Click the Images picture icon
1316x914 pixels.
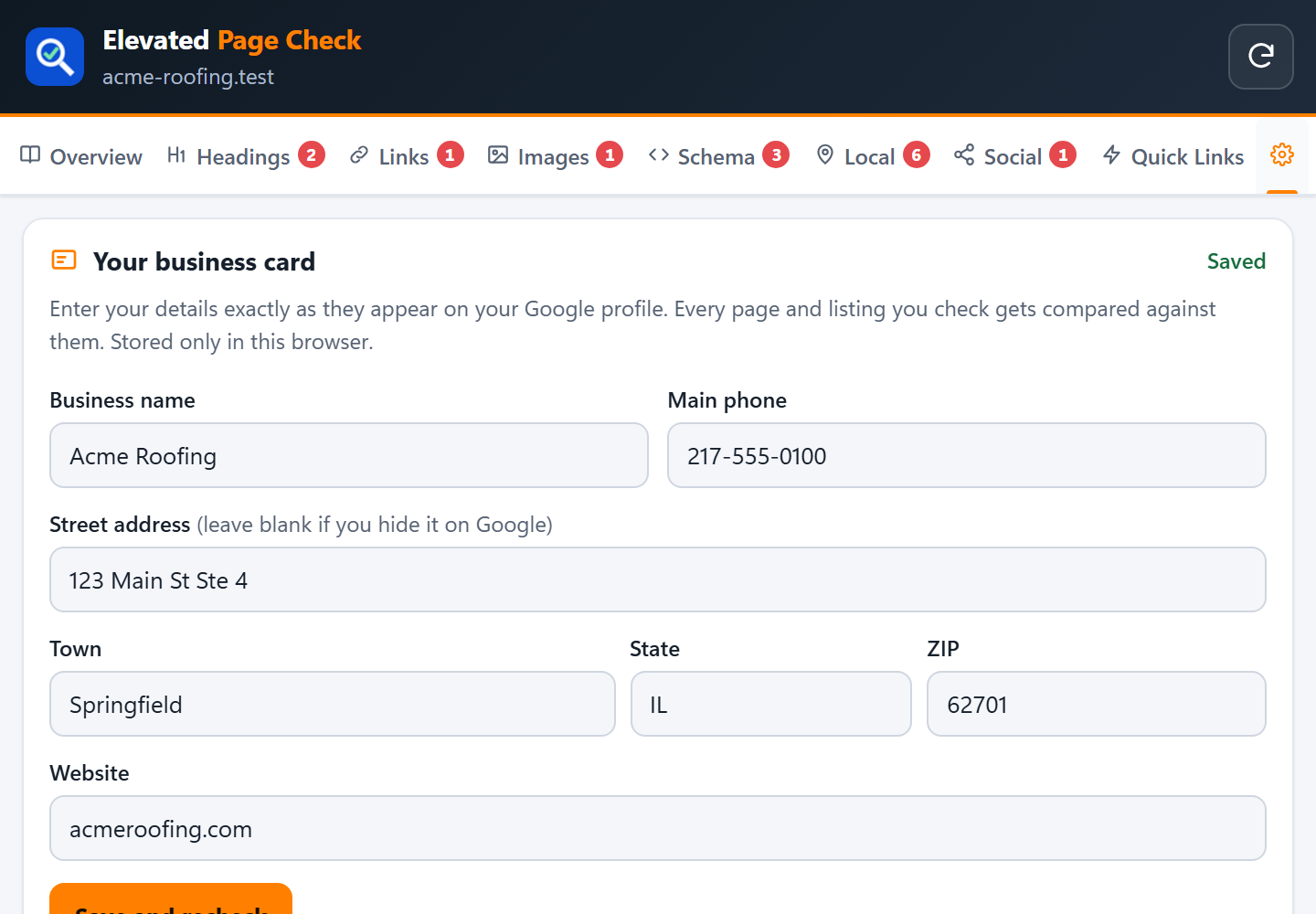pos(498,155)
